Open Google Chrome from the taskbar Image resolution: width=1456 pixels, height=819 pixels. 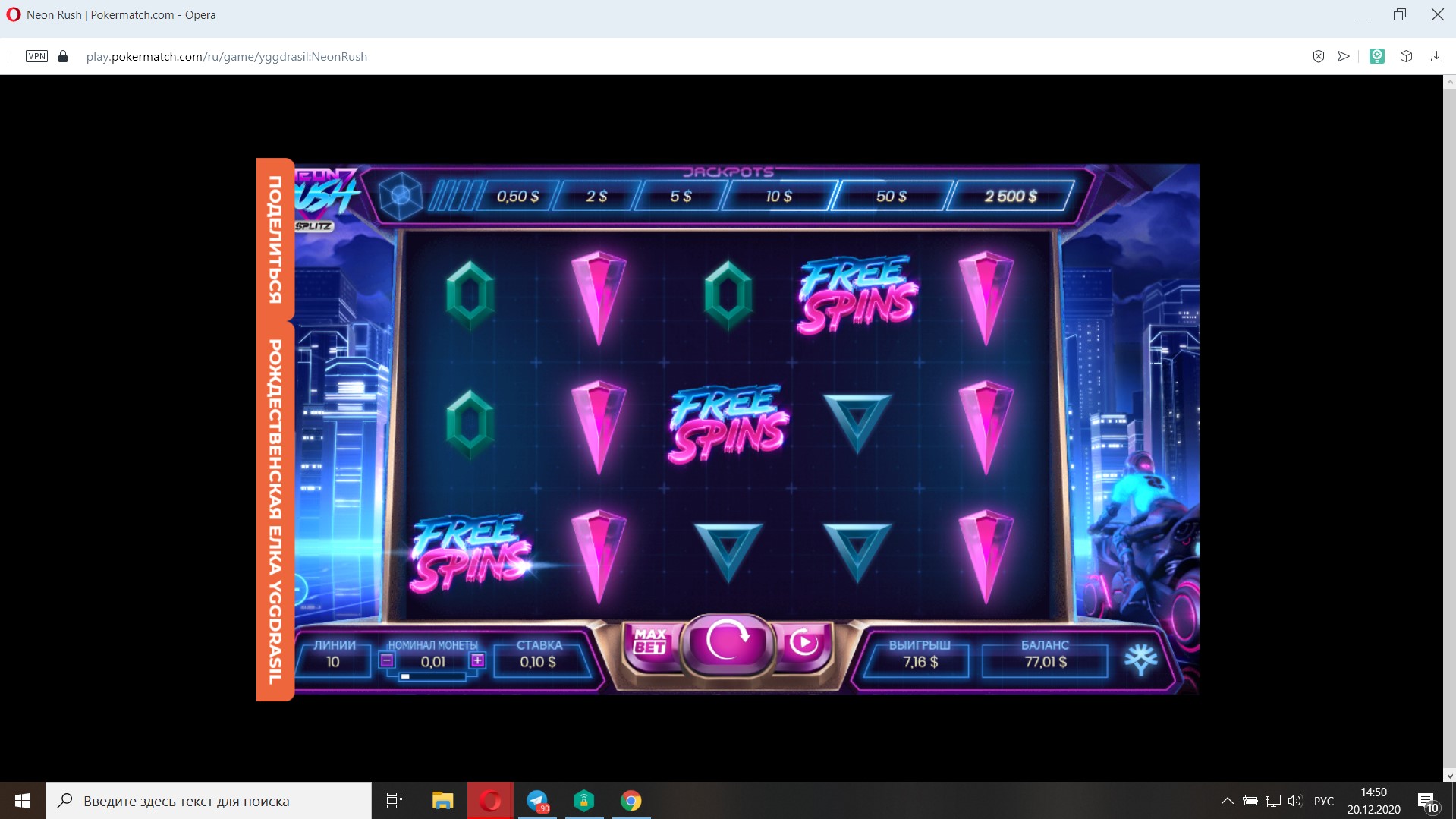(631, 801)
